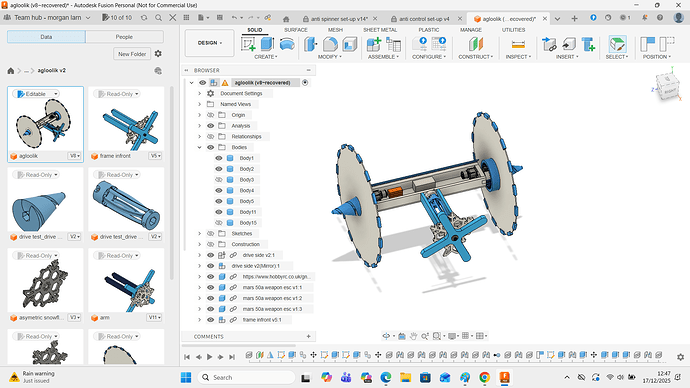
Task: Switch to the PLASTIC tab
Action: 429,30
